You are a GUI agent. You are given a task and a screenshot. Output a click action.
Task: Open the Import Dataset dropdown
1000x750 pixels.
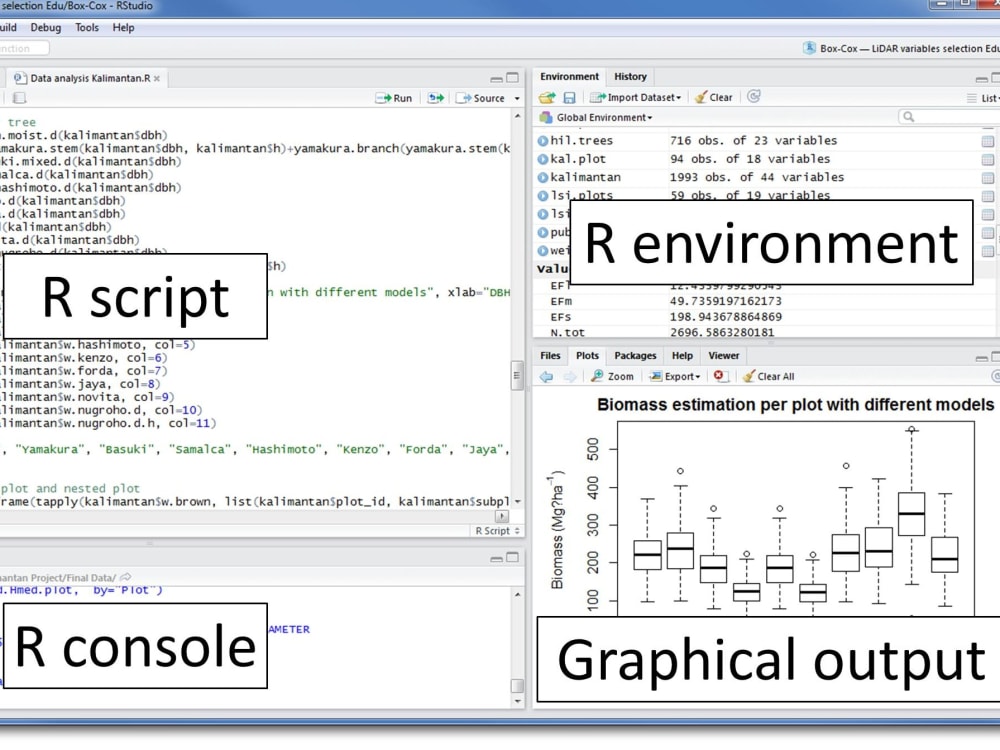tap(634, 97)
